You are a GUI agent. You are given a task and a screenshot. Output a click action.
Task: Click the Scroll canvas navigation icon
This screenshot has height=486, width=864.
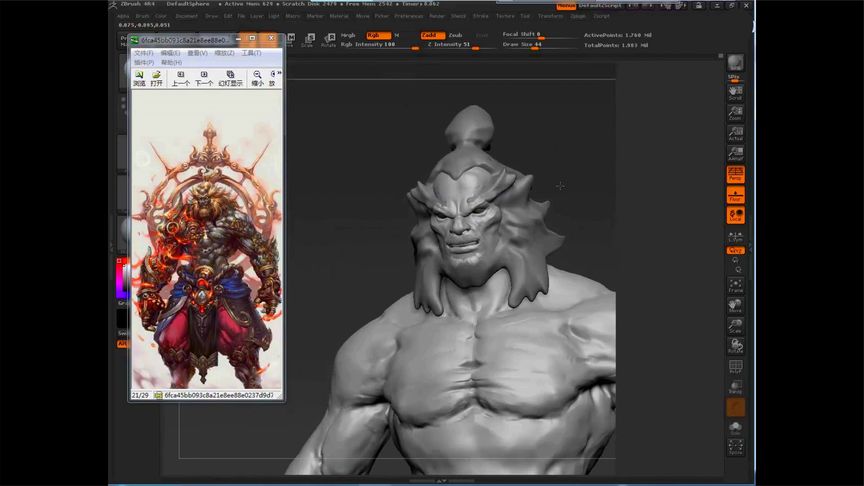point(735,93)
